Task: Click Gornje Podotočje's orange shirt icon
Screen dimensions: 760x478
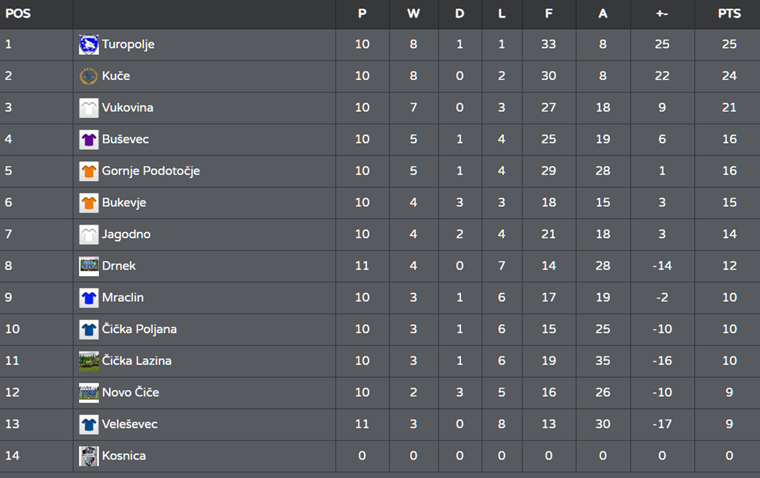Action: tap(89, 171)
